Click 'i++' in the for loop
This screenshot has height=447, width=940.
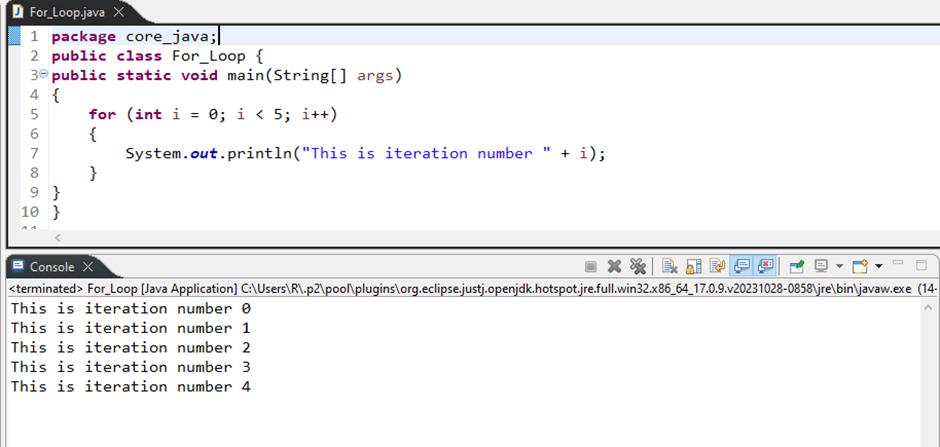[315, 114]
